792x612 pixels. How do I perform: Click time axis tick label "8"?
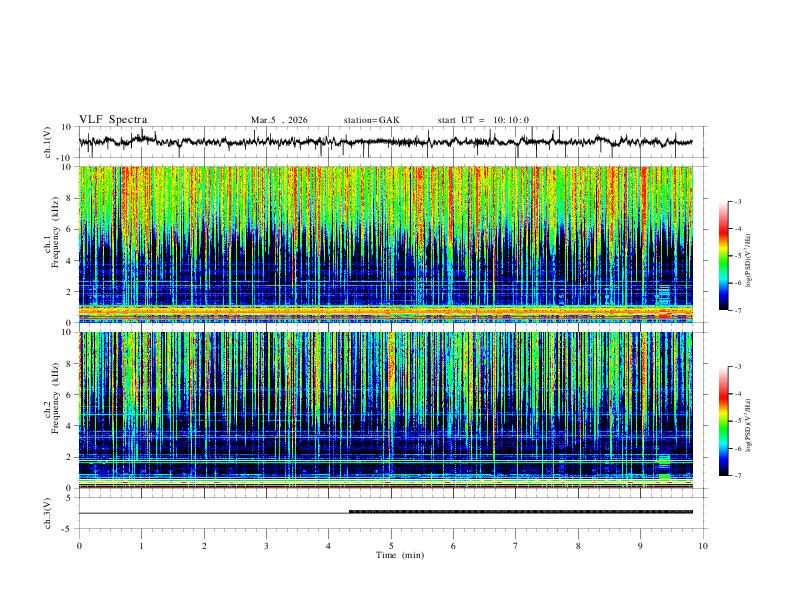(578, 546)
